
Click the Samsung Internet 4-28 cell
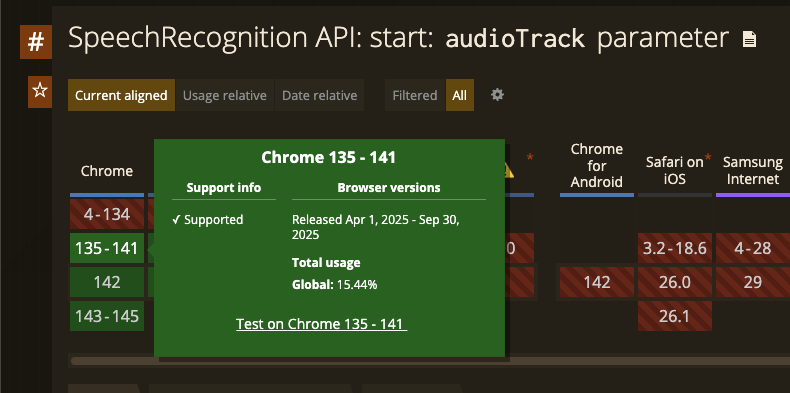[753, 248]
